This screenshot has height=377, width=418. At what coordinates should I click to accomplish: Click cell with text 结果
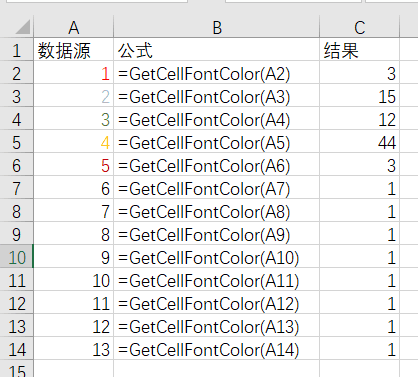[359, 50]
